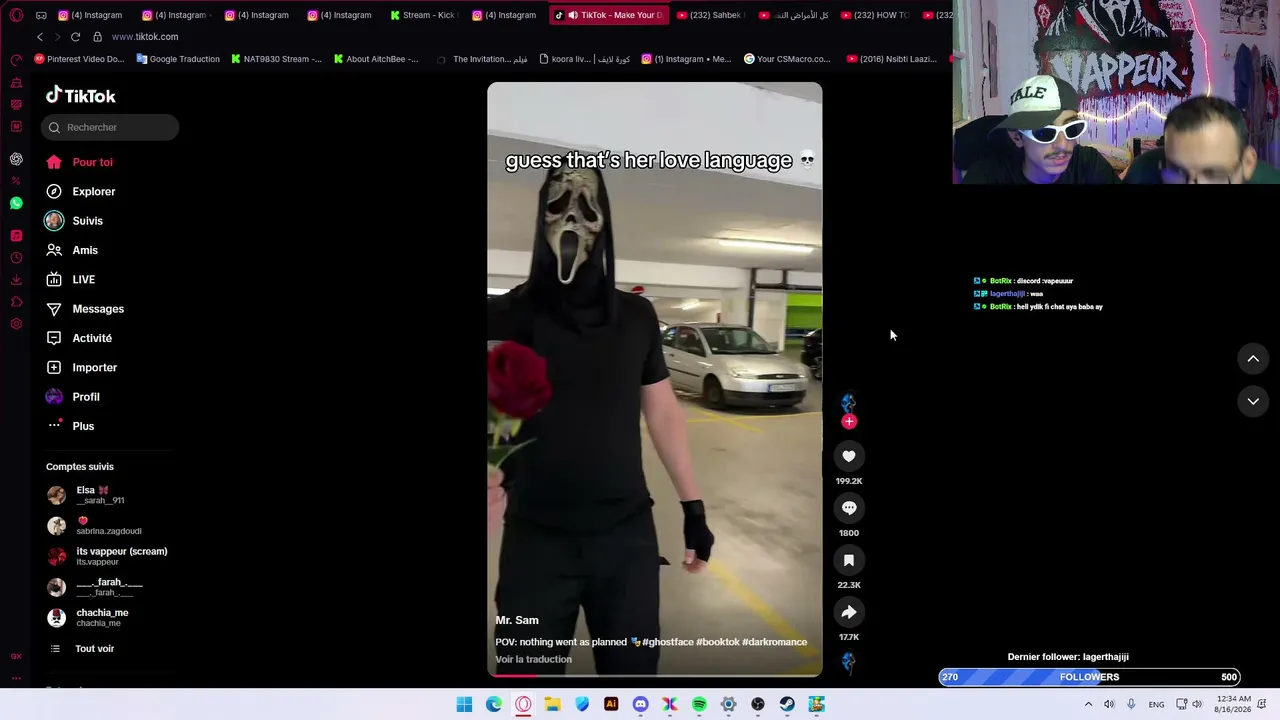Reload the current page

(x=75, y=37)
